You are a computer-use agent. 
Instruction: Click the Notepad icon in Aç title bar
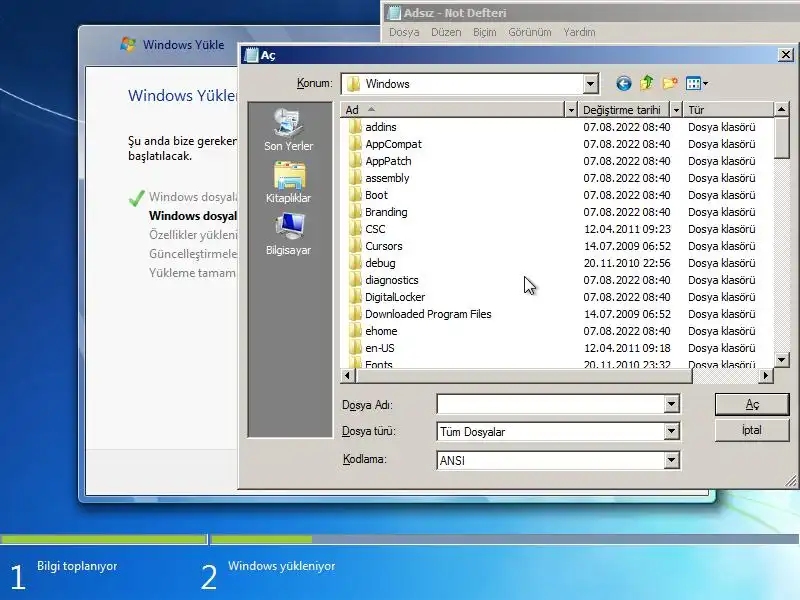click(x=251, y=55)
